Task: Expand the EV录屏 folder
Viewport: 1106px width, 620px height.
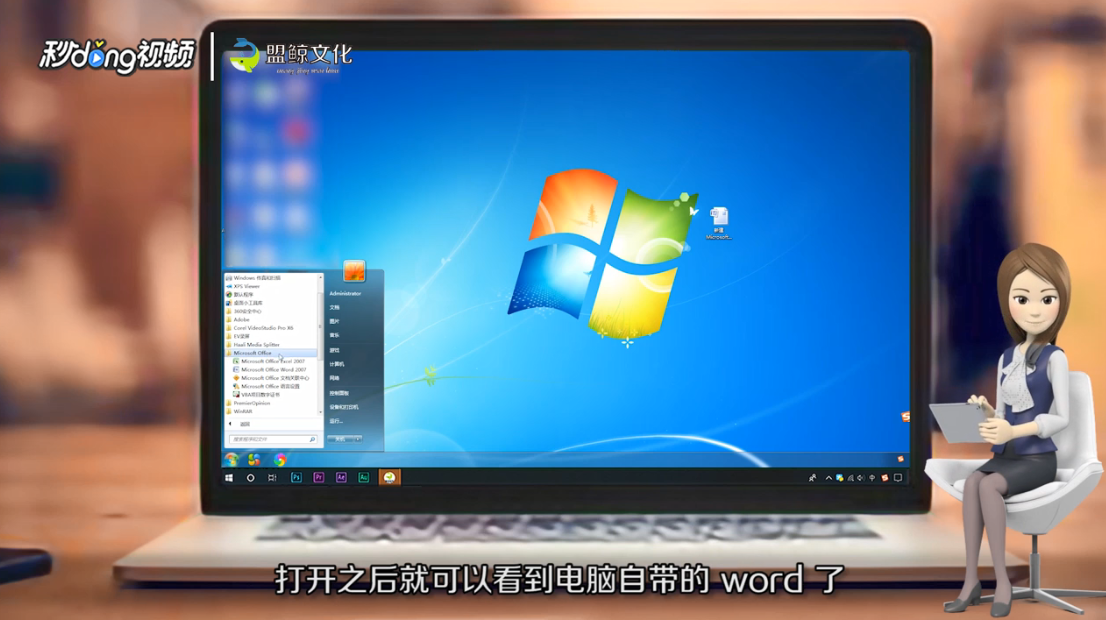Action: click(238, 336)
